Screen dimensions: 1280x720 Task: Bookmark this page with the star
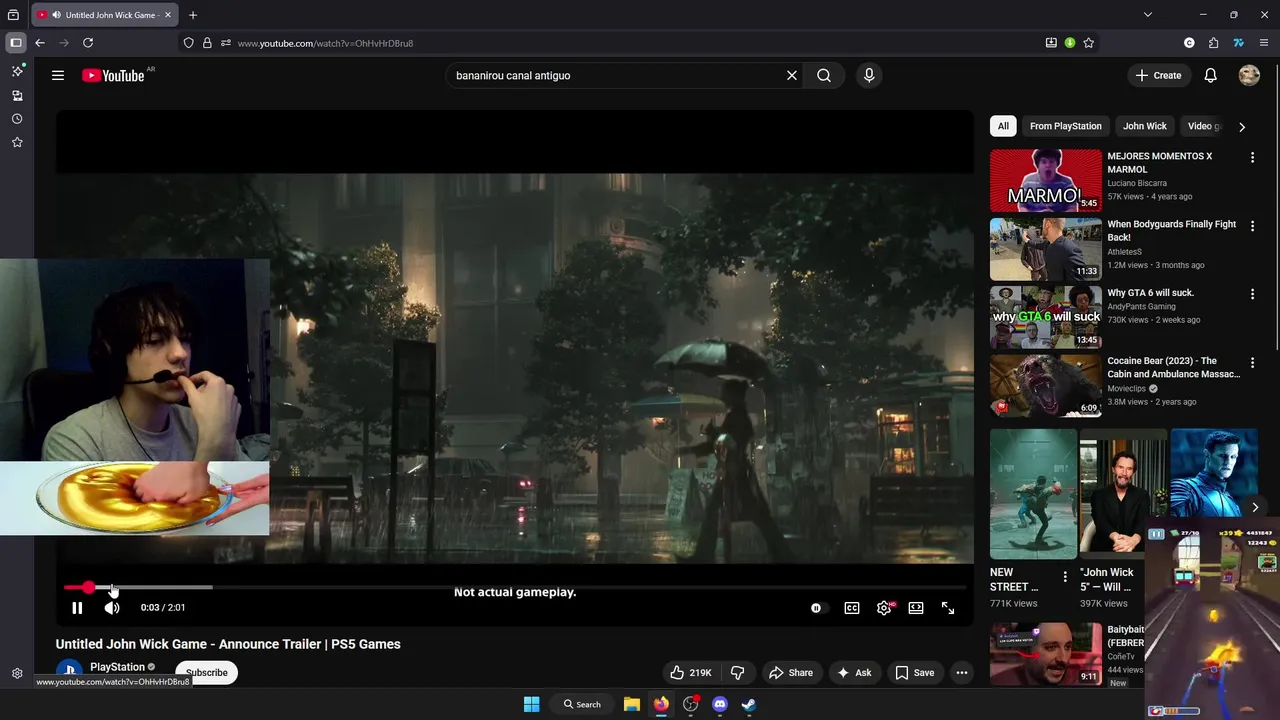[1089, 43]
